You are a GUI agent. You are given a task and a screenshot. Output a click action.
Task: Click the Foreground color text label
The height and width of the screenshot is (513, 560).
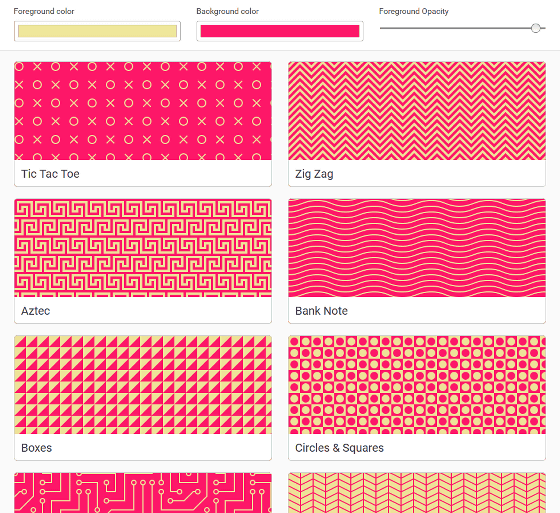coord(44,11)
